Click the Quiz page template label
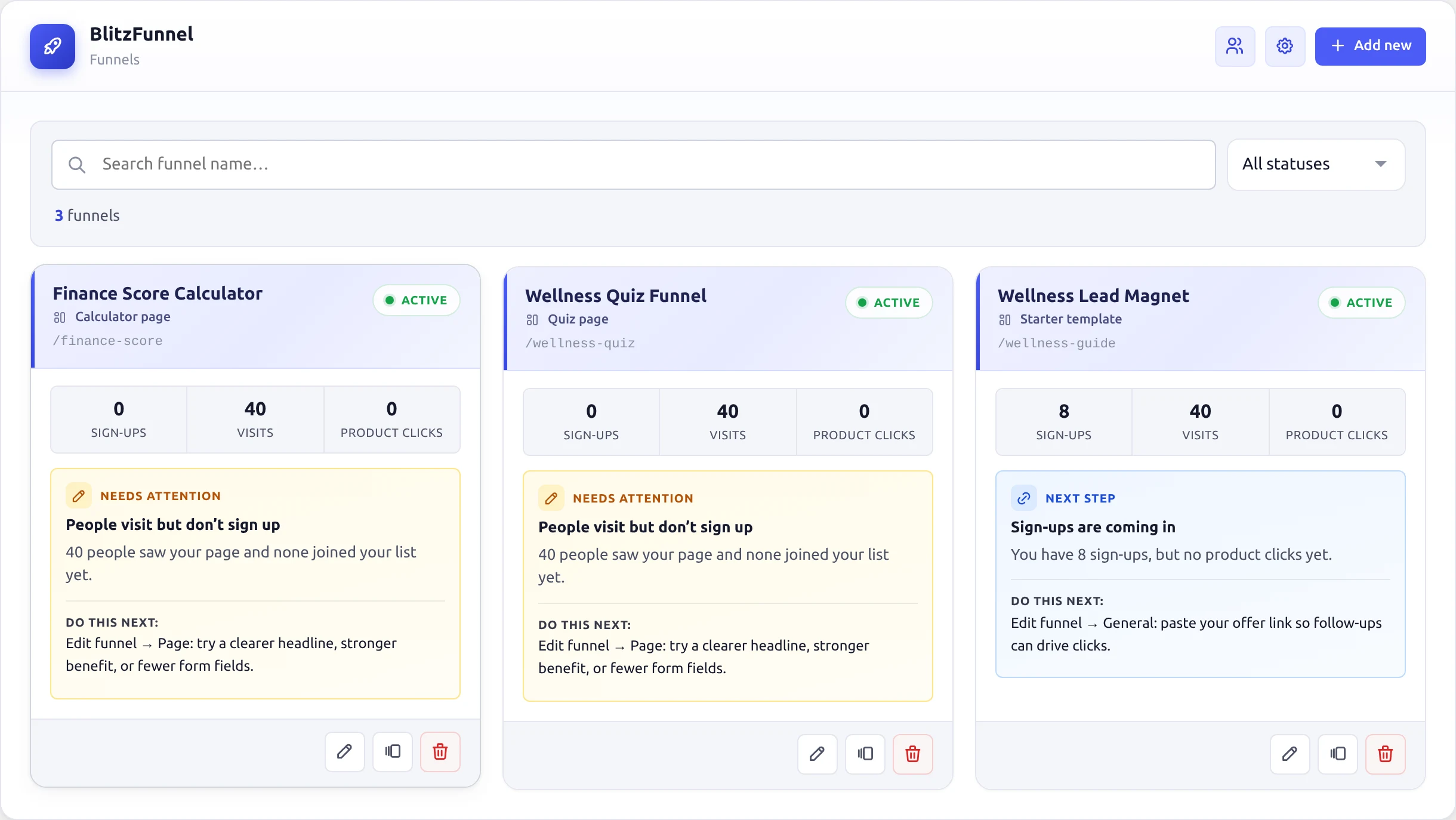The height and width of the screenshot is (820, 1456). (x=578, y=319)
